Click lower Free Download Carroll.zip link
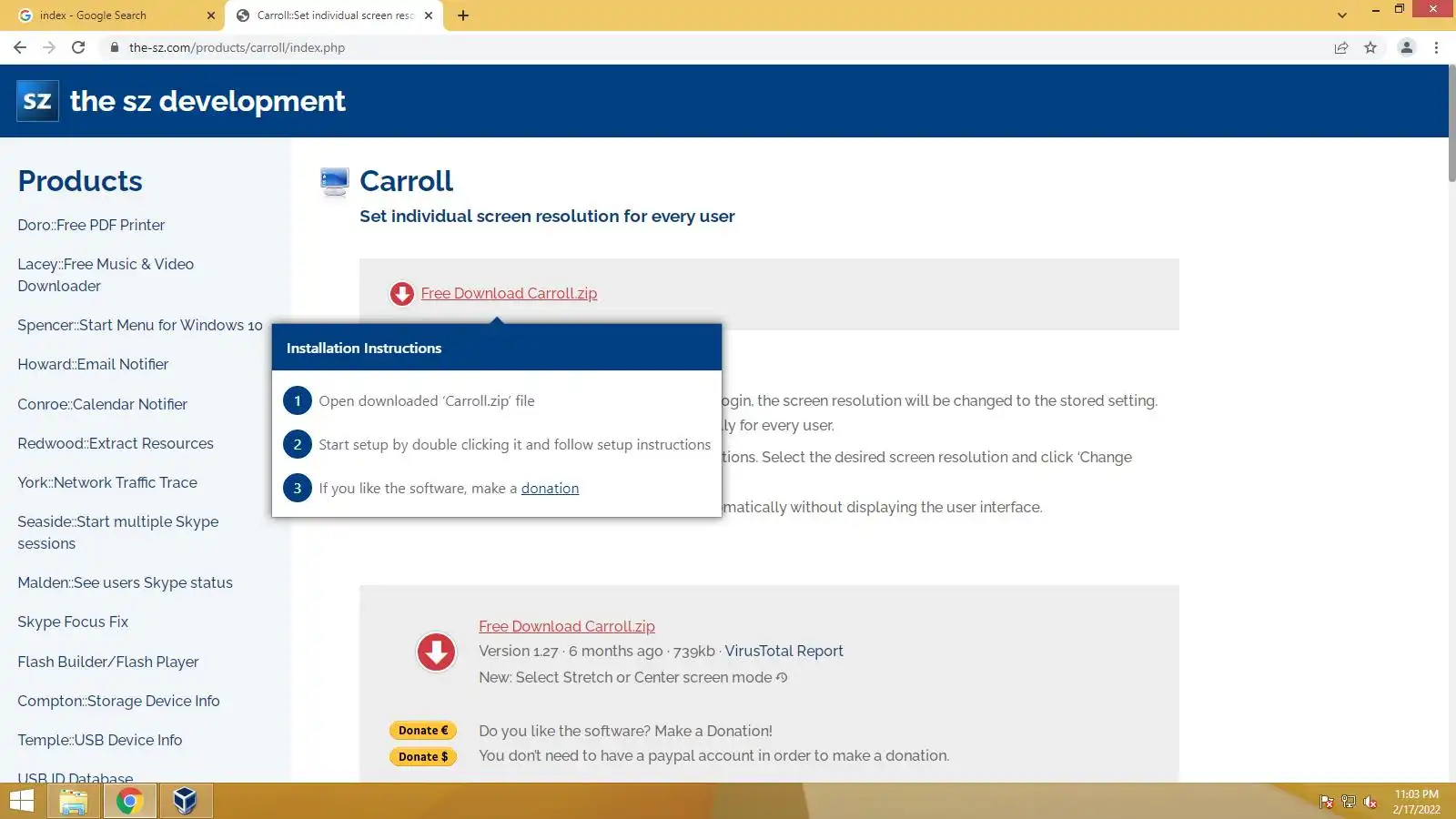Viewport: 1456px width, 819px height. [567, 626]
